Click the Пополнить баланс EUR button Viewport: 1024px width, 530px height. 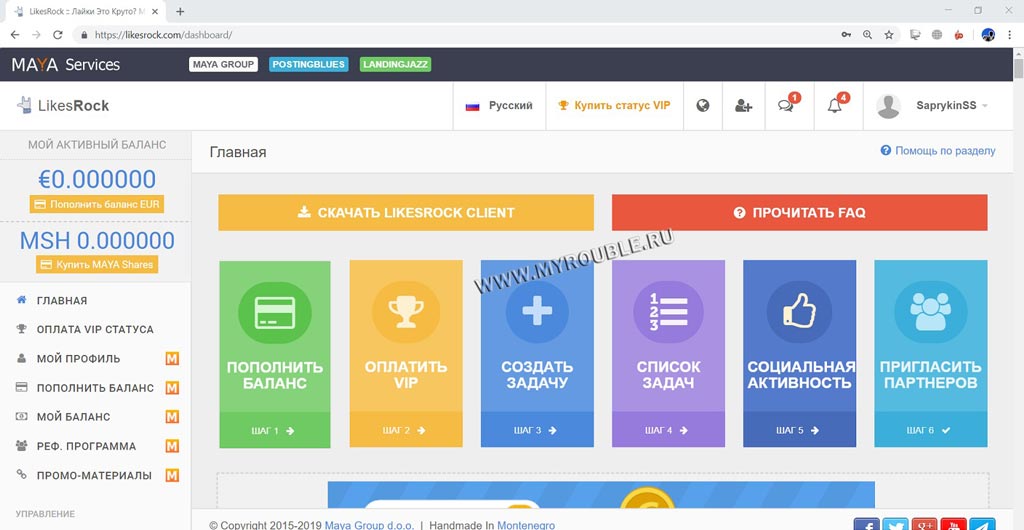coord(96,205)
